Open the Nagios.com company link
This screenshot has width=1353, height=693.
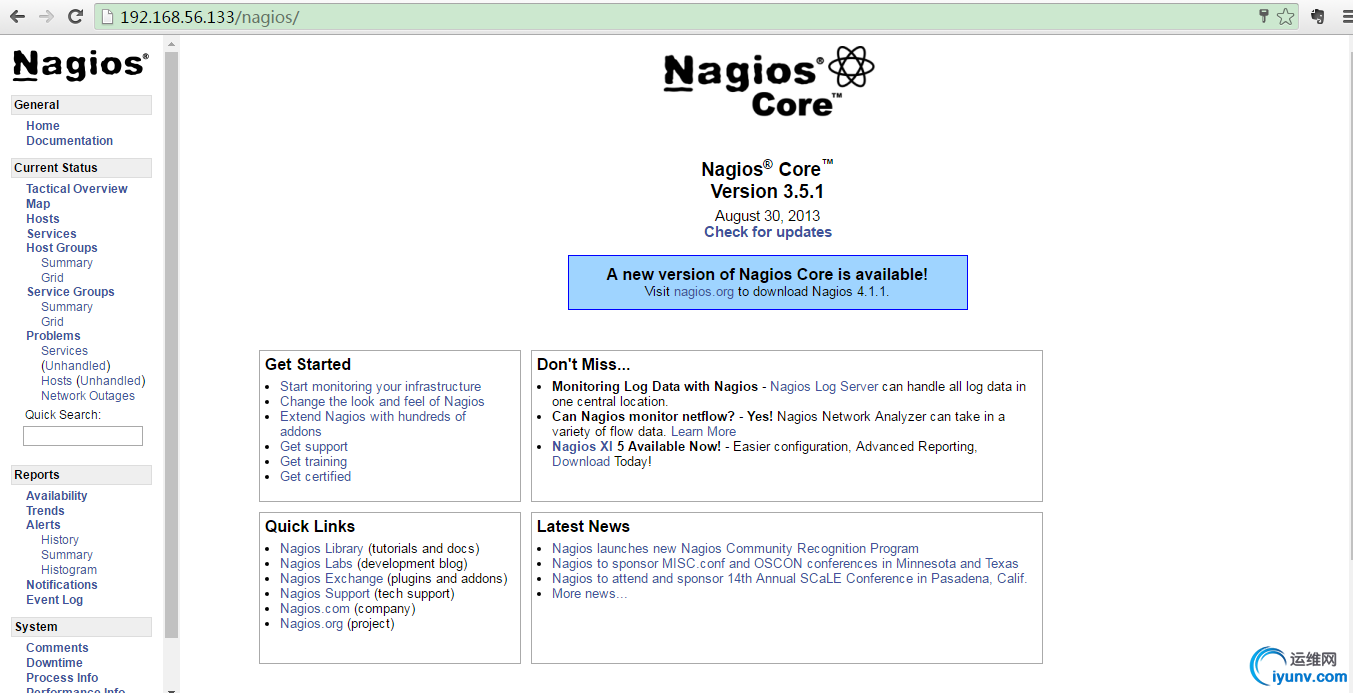click(x=315, y=609)
